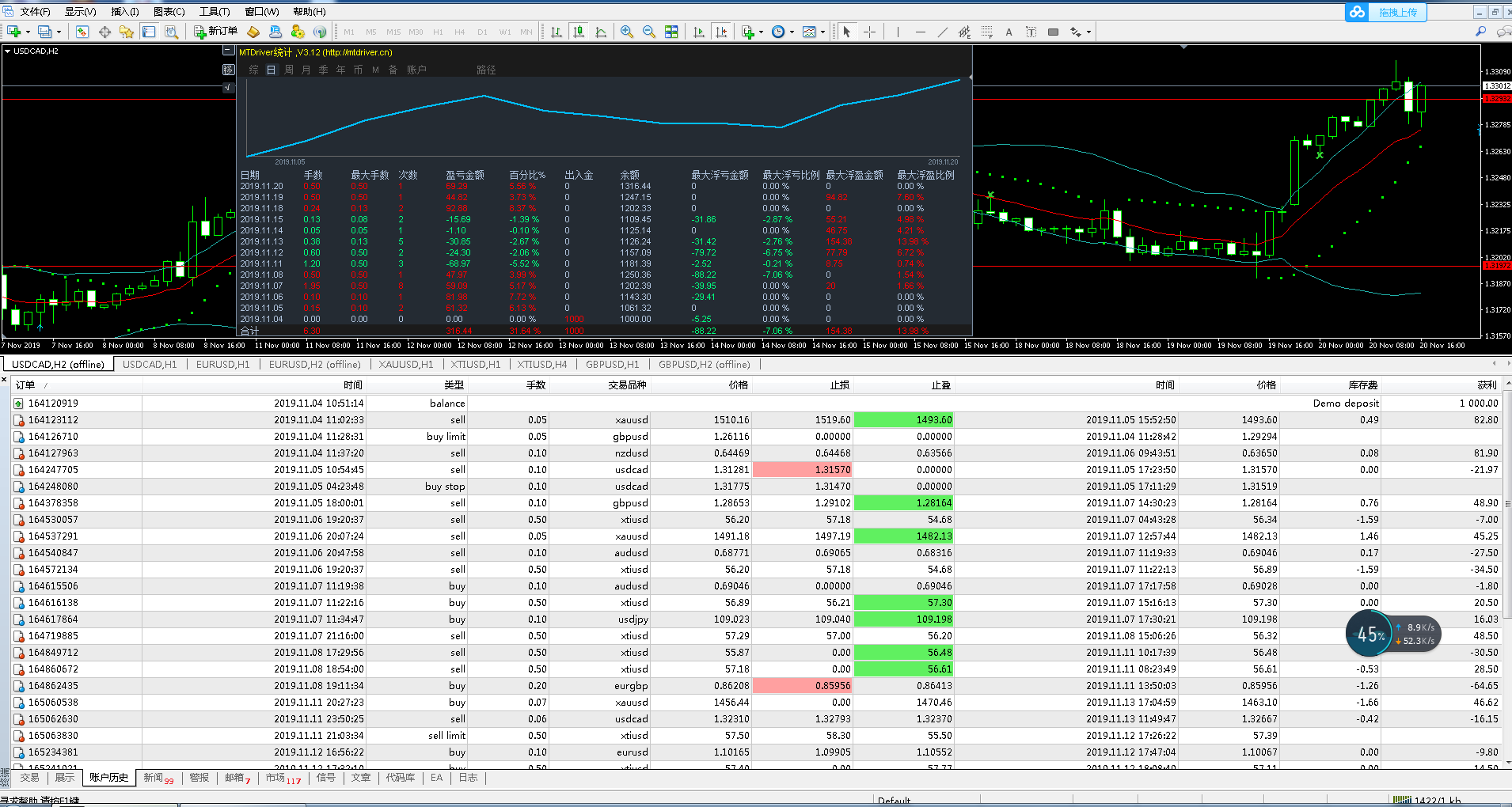Open the 账户 section in MTDriver panel
Viewport: 1512px width, 807px height.
pyautogui.click(x=417, y=70)
